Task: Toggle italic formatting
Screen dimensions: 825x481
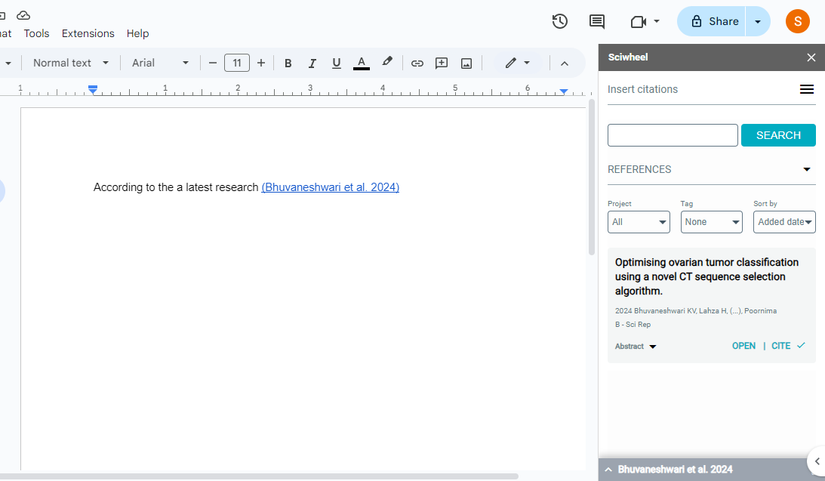Action: point(312,63)
